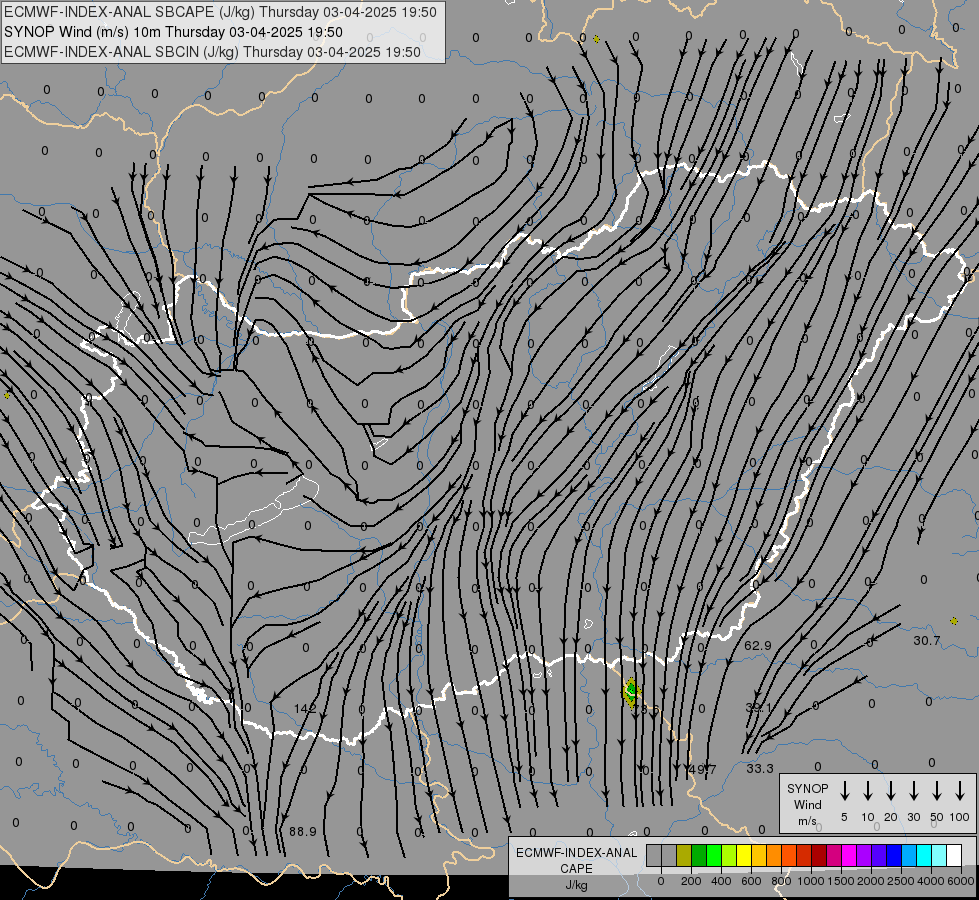979x900 pixels.
Task: Select the pure blue swatch left of the 2500 tick
Action: point(893,856)
